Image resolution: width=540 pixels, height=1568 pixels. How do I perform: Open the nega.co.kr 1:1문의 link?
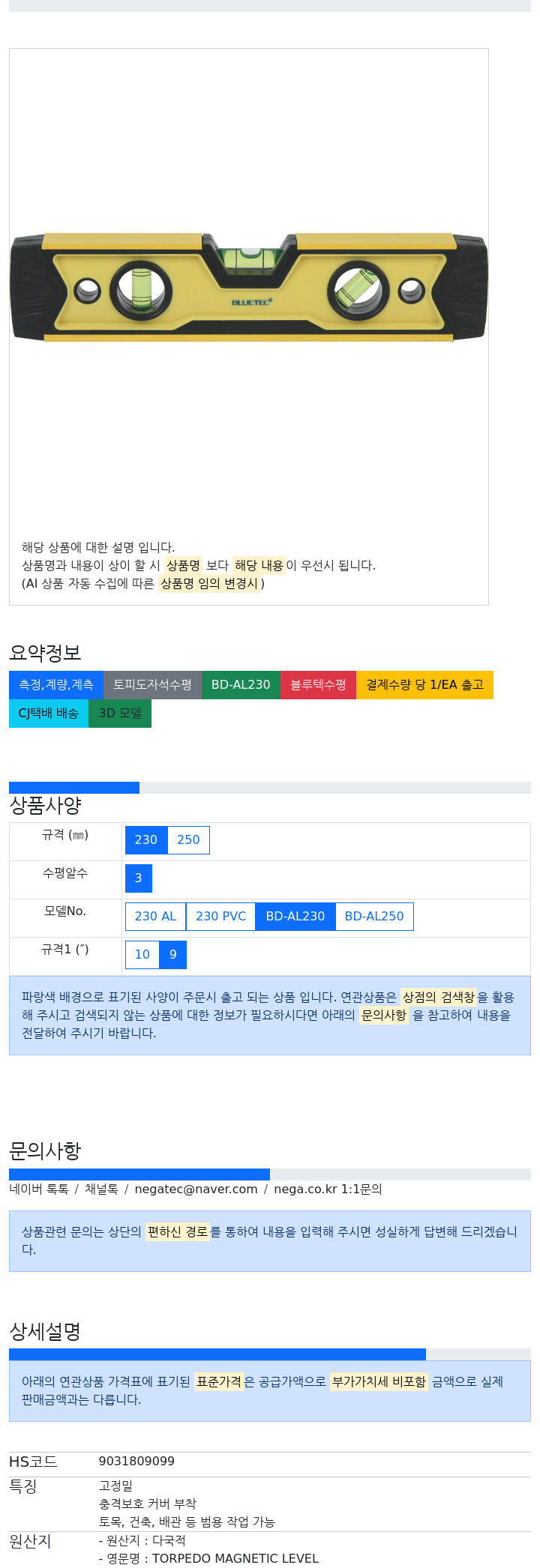(x=328, y=1189)
